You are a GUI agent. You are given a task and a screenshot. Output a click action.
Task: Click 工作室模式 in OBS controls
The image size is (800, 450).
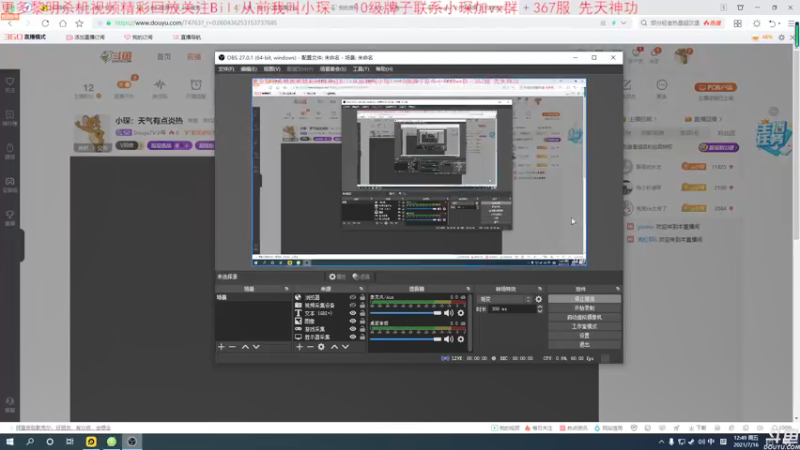[585, 327]
